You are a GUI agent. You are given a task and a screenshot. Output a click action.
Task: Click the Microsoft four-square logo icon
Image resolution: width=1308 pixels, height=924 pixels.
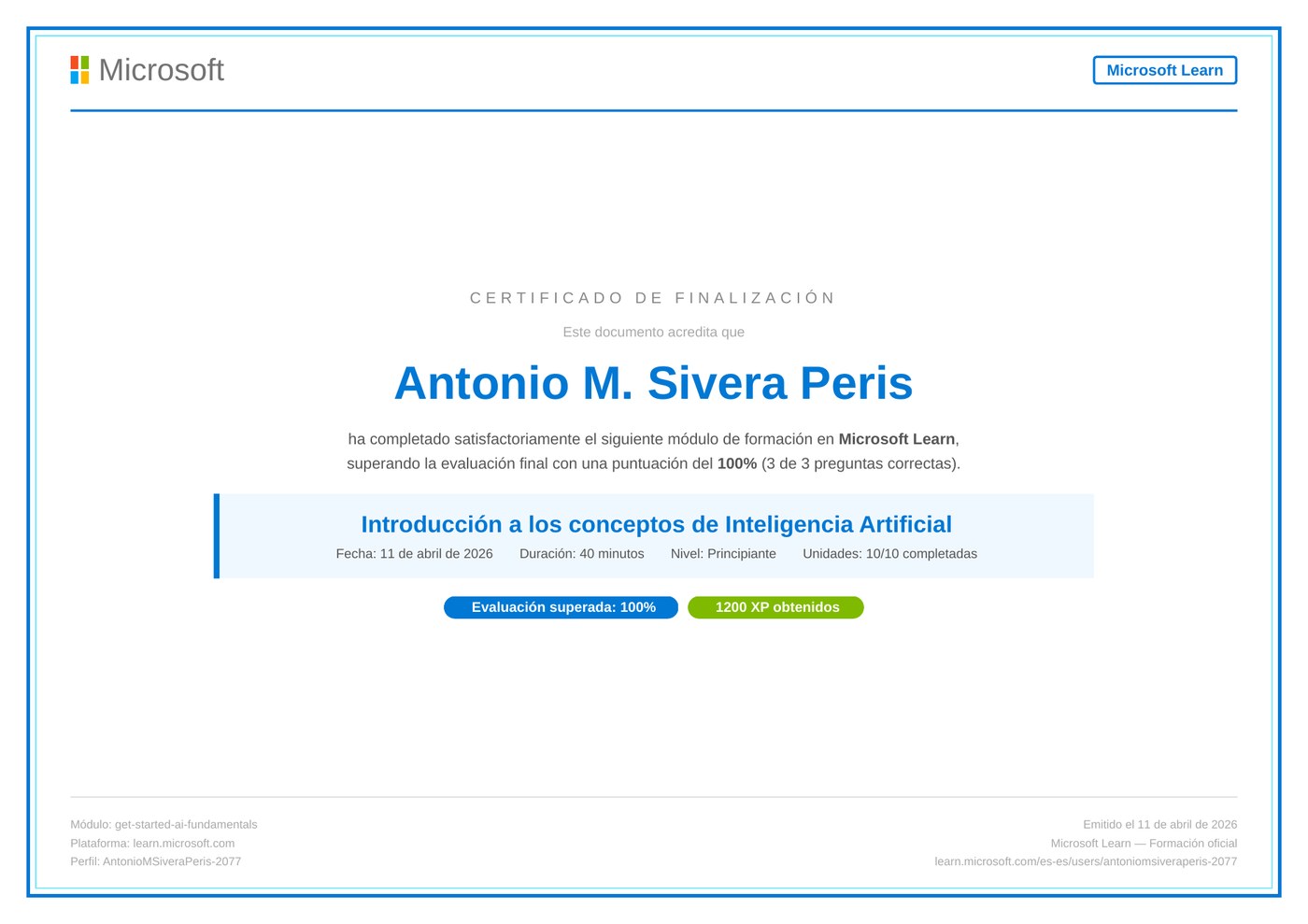(79, 70)
